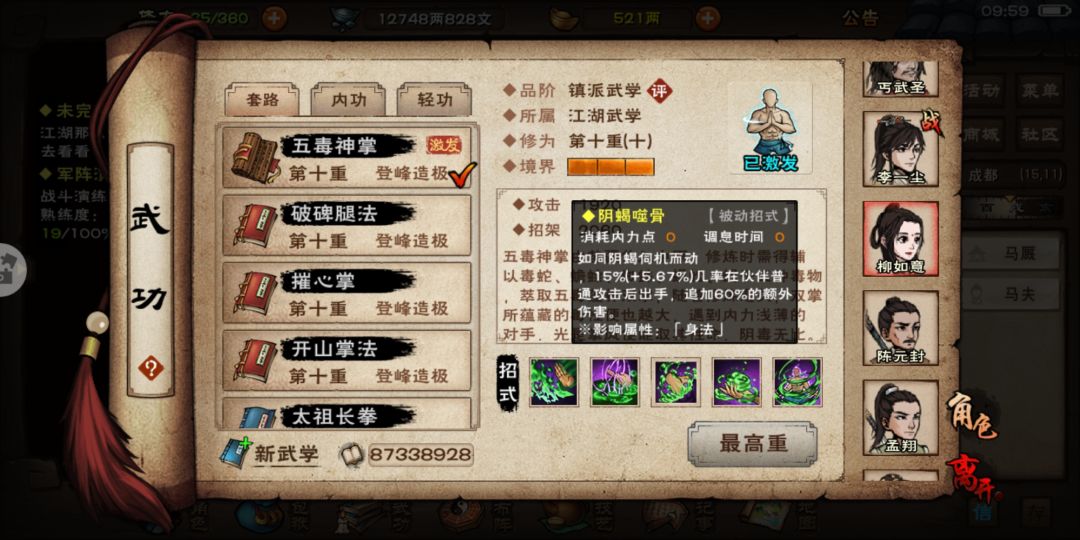Open the red 评 rating badge
The height and width of the screenshot is (540, 1080).
pos(660,91)
